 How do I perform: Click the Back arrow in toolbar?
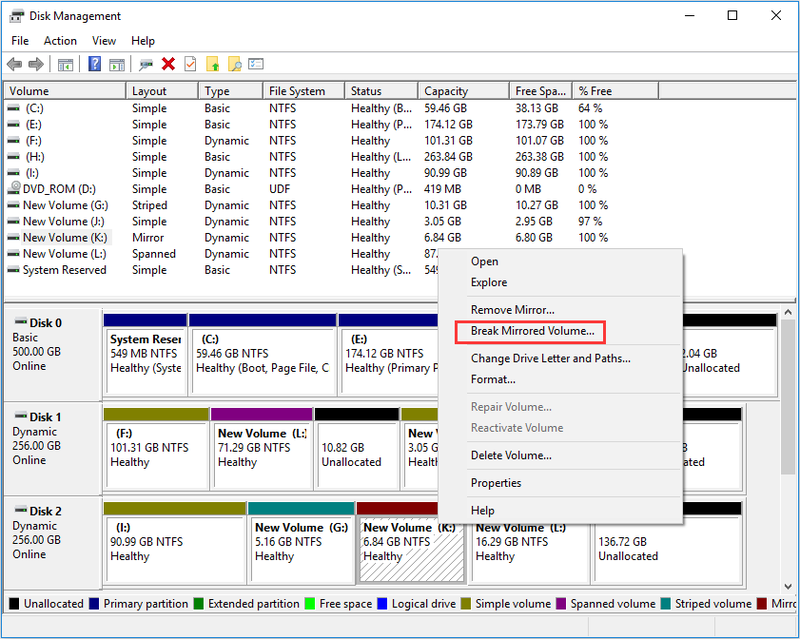coord(14,64)
